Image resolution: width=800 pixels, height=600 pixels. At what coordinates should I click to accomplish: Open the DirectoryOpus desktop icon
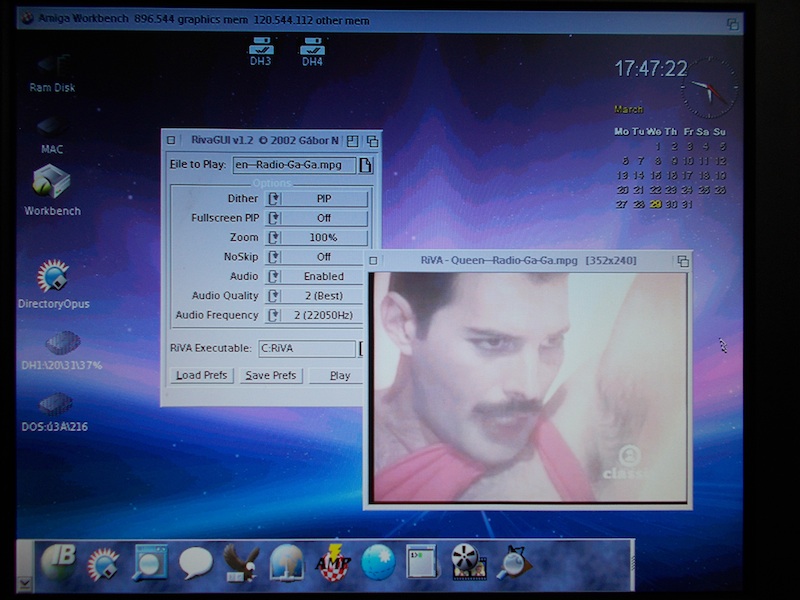[x=52, y=283]
